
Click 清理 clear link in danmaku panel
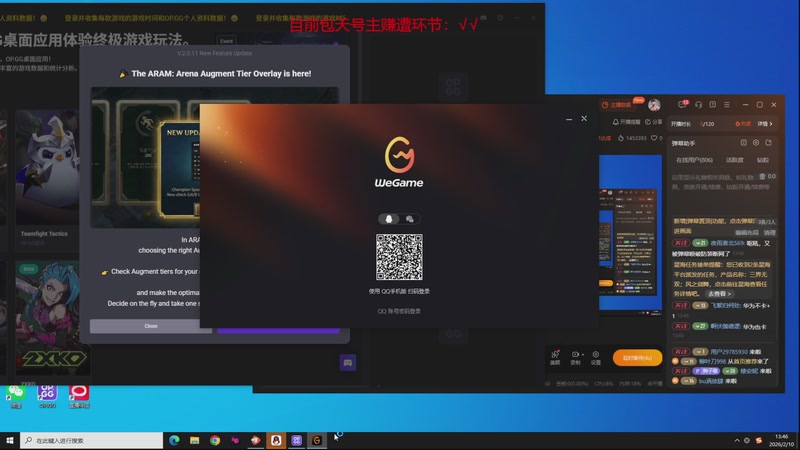coord(769,232)
